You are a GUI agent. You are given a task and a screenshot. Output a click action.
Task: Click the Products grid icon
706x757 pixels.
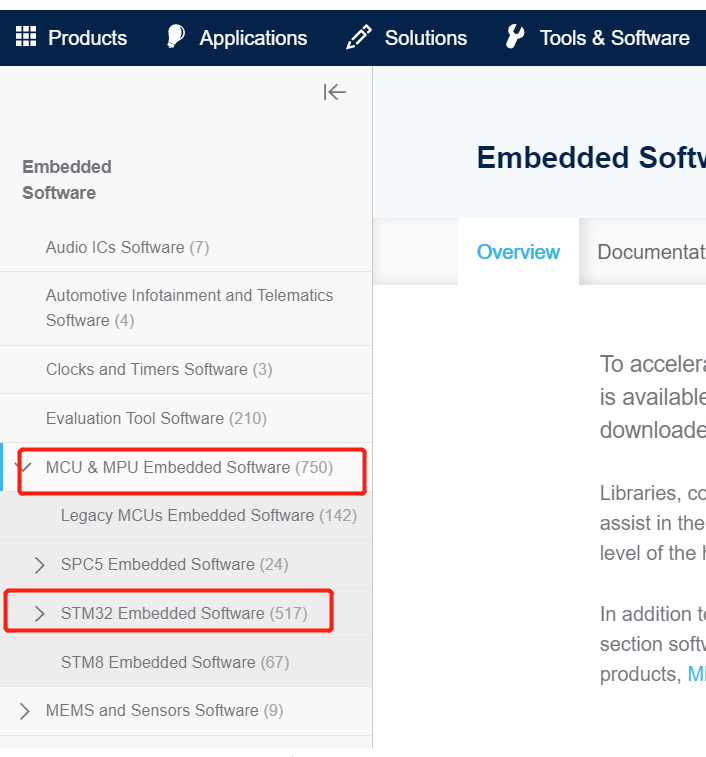[x=26, y=37]
